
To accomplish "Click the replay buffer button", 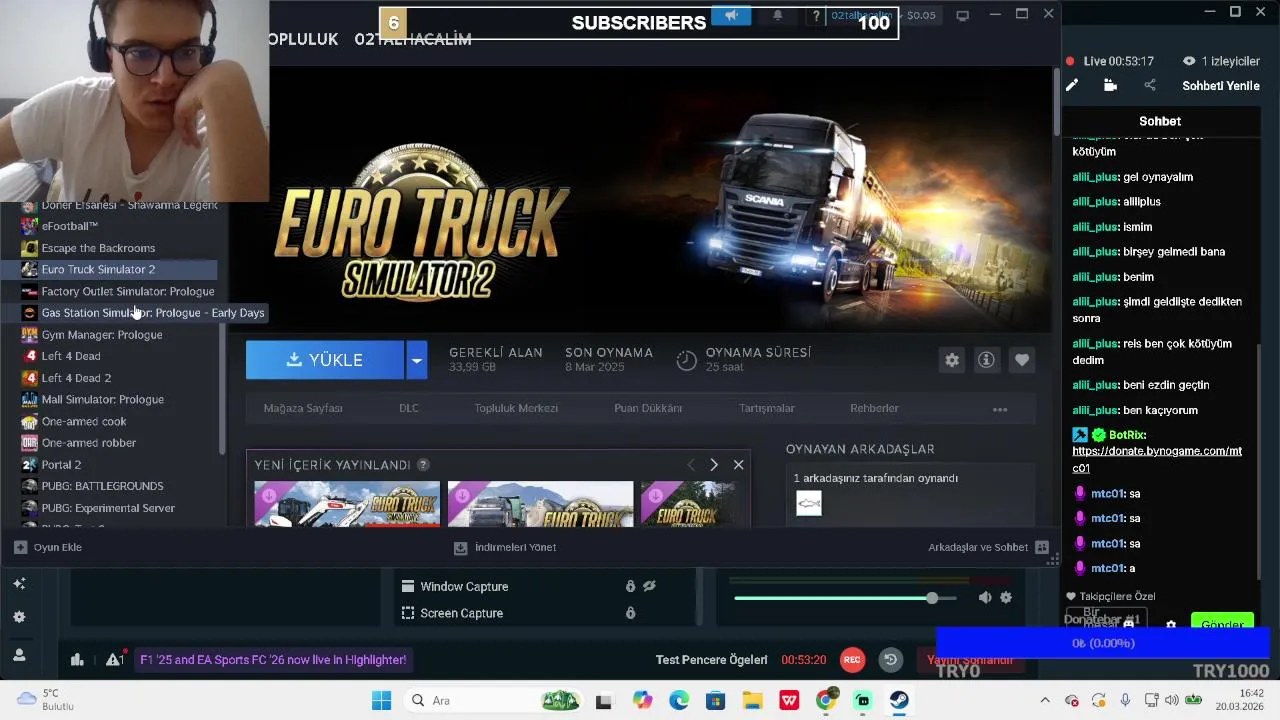I will pos(890,659).
